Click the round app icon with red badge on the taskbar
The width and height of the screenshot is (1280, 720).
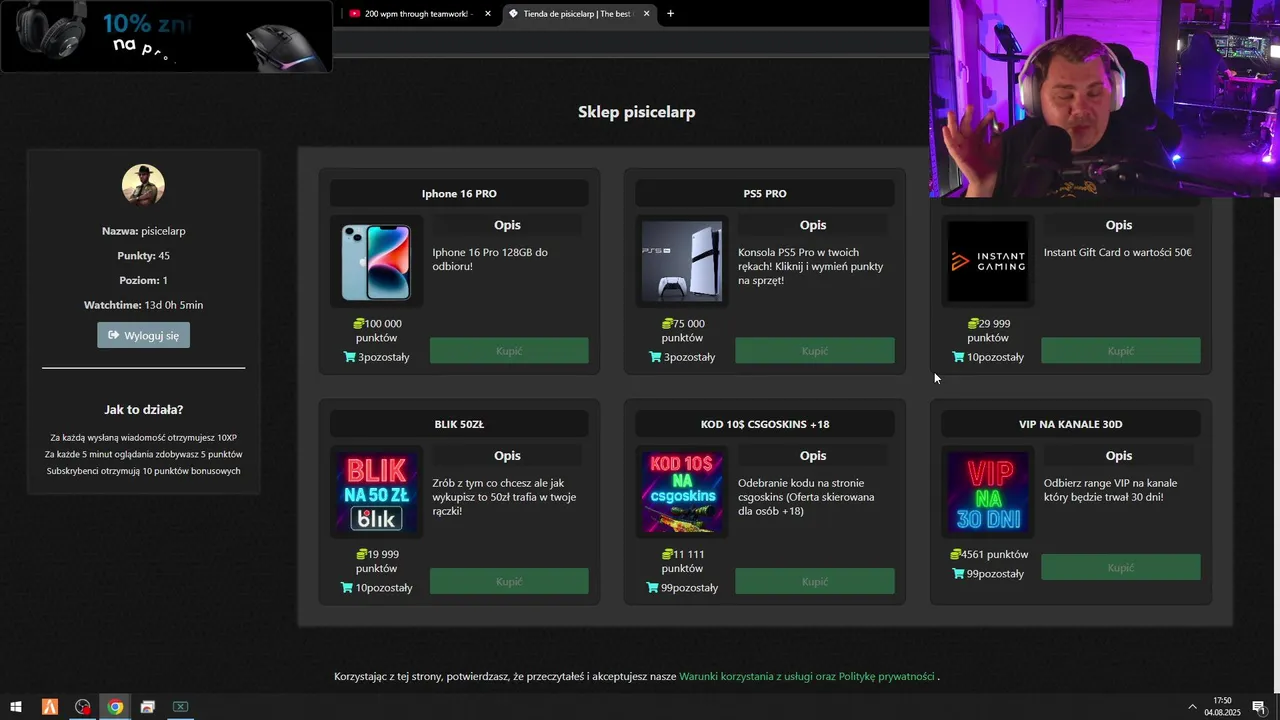pos(83,707)
